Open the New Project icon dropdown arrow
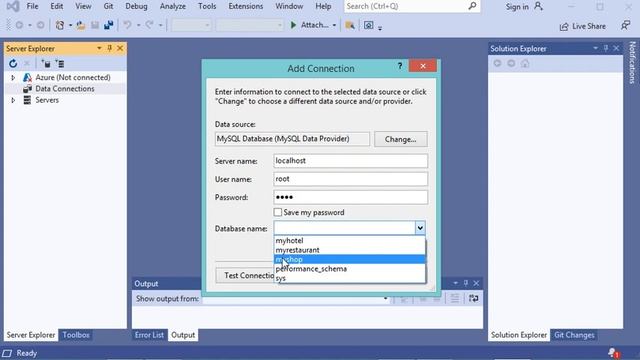This screenshot has width=640, height=360. [x=70, y=25]
